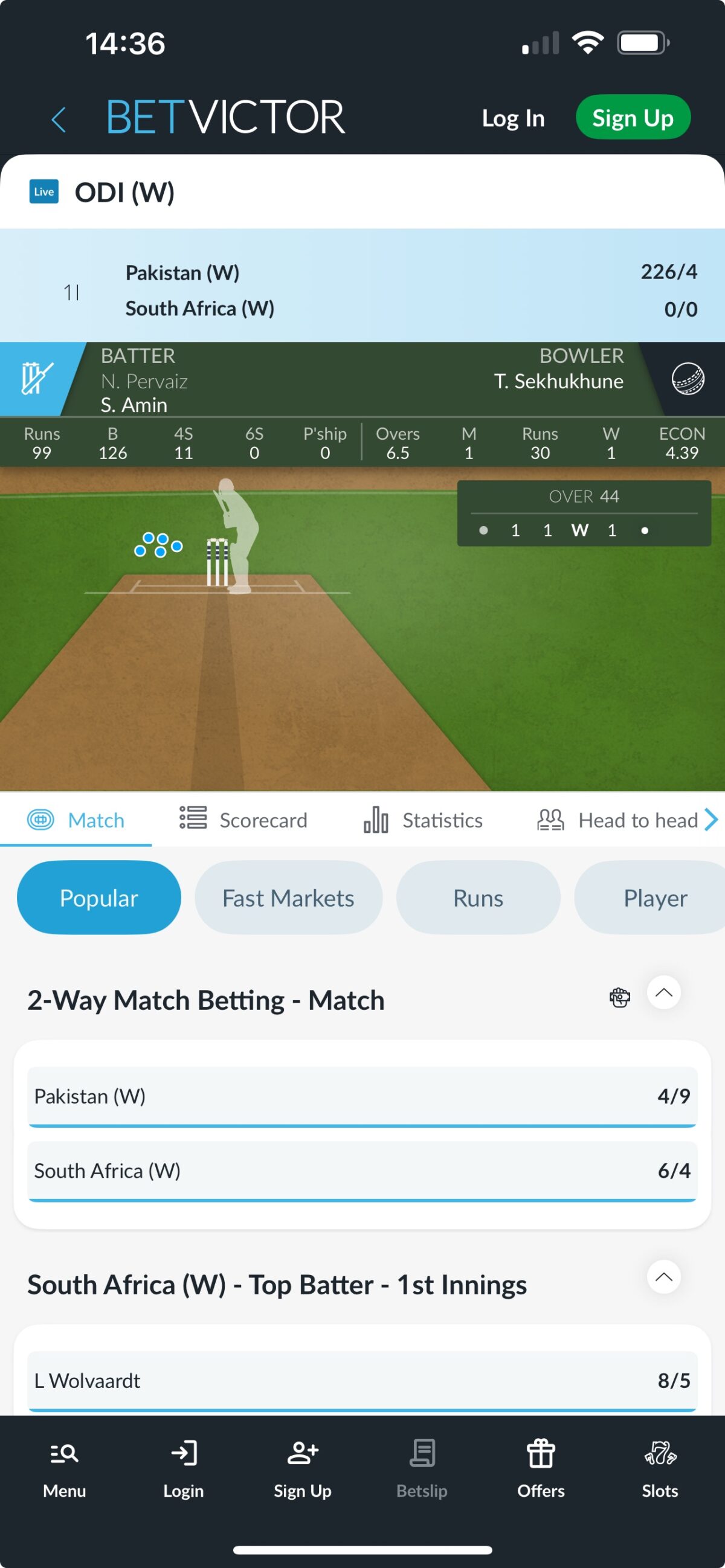The image size is (725, 1568).
Task: Select the Runs filter pill
Action: point(478,898)
